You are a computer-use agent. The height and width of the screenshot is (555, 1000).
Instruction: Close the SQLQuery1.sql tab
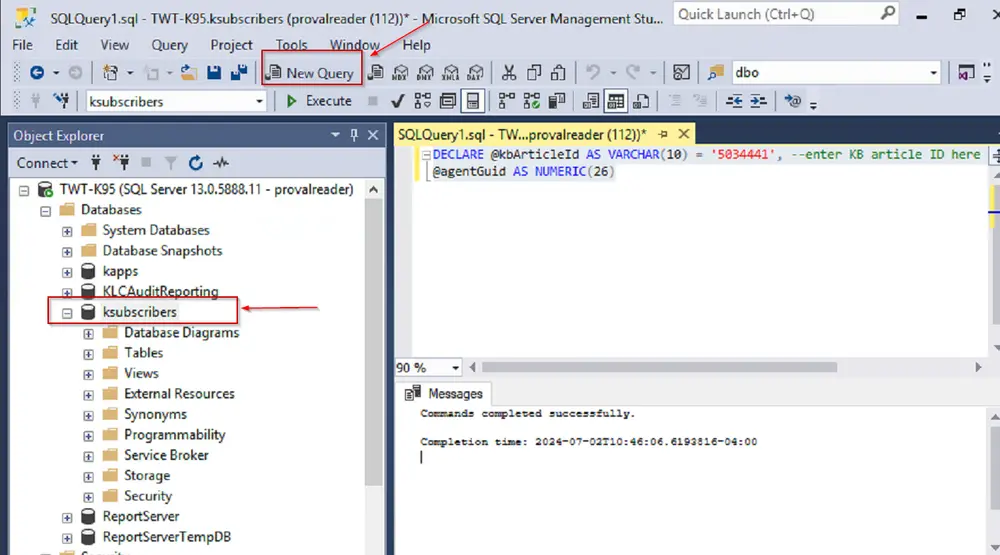click(x=684, y=134)
